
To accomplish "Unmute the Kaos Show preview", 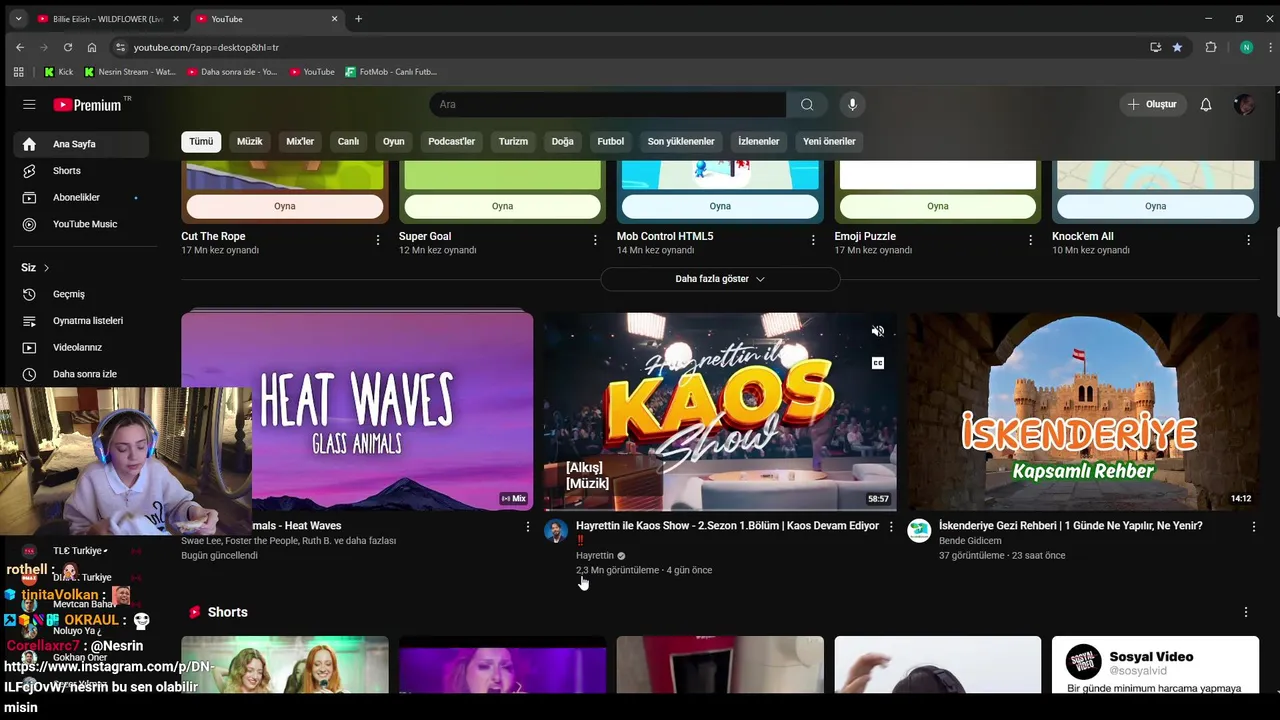I will click(x=878, y=331).
